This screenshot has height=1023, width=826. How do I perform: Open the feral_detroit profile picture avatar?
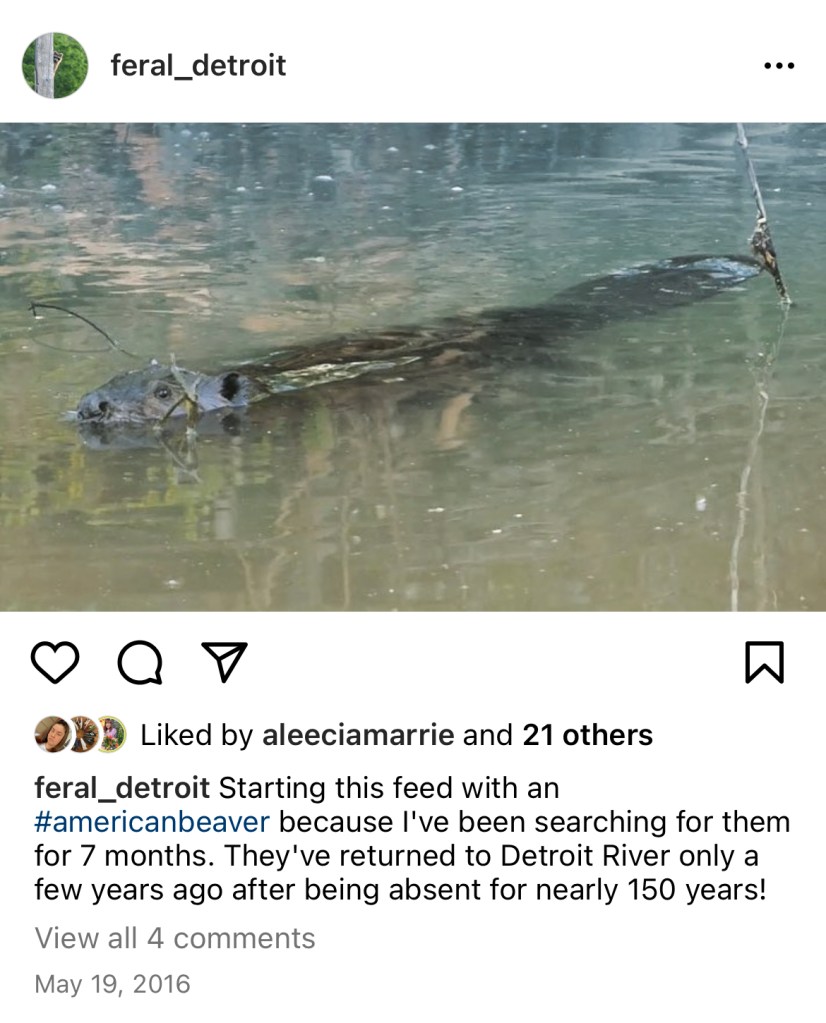55,66
